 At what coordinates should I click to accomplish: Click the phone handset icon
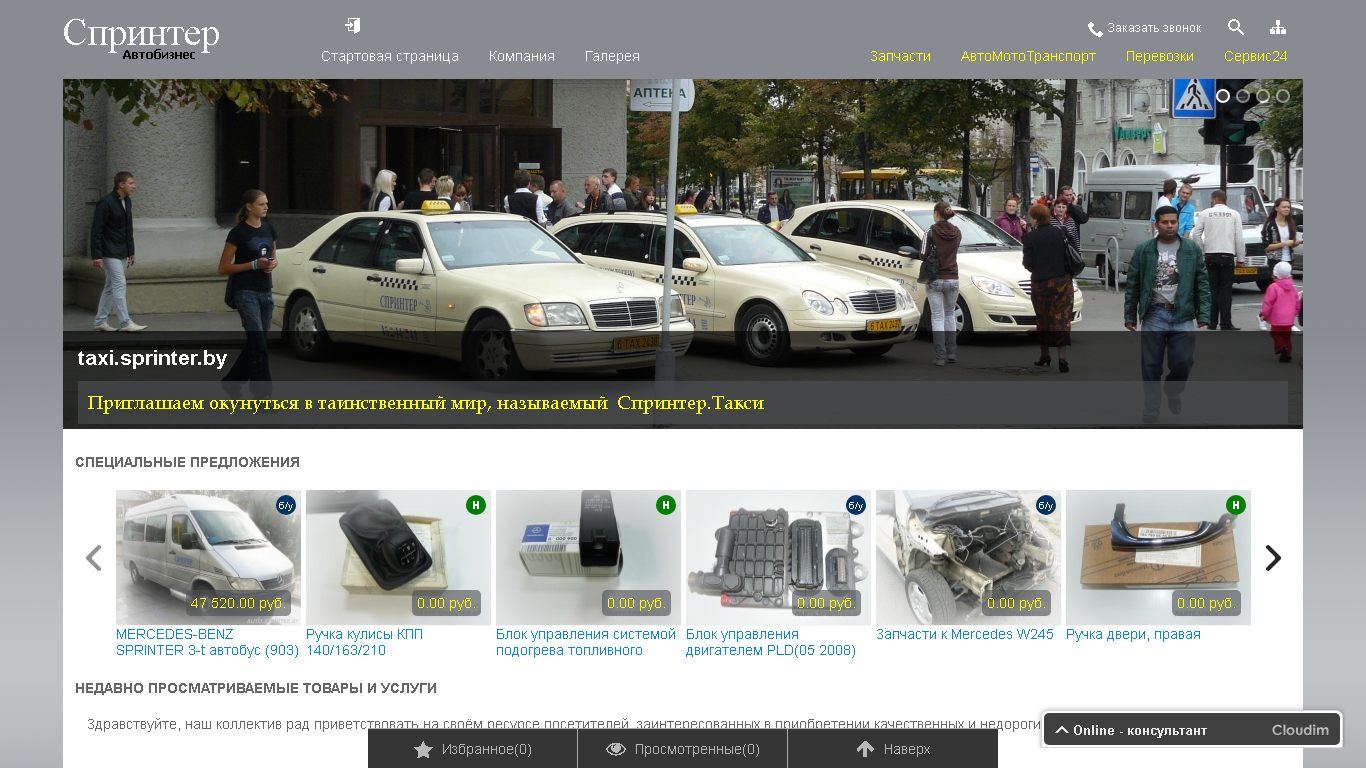pyautogui.click(x=1095, y=29)
